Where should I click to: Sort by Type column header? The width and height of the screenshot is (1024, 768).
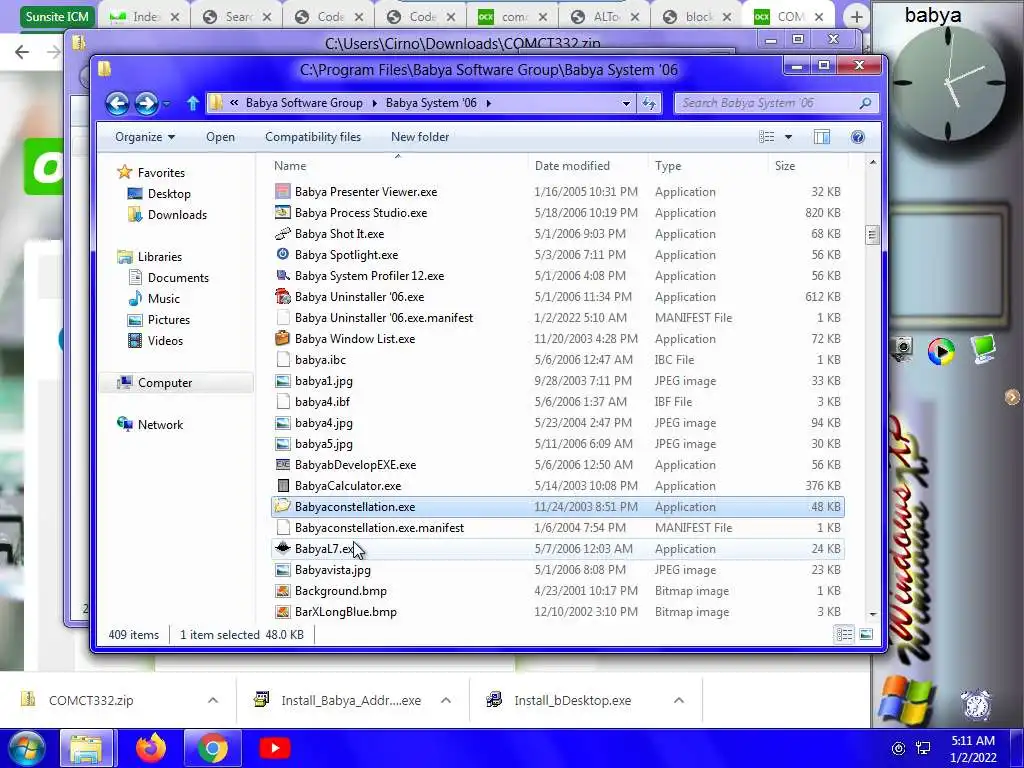[x=668, y=166]
